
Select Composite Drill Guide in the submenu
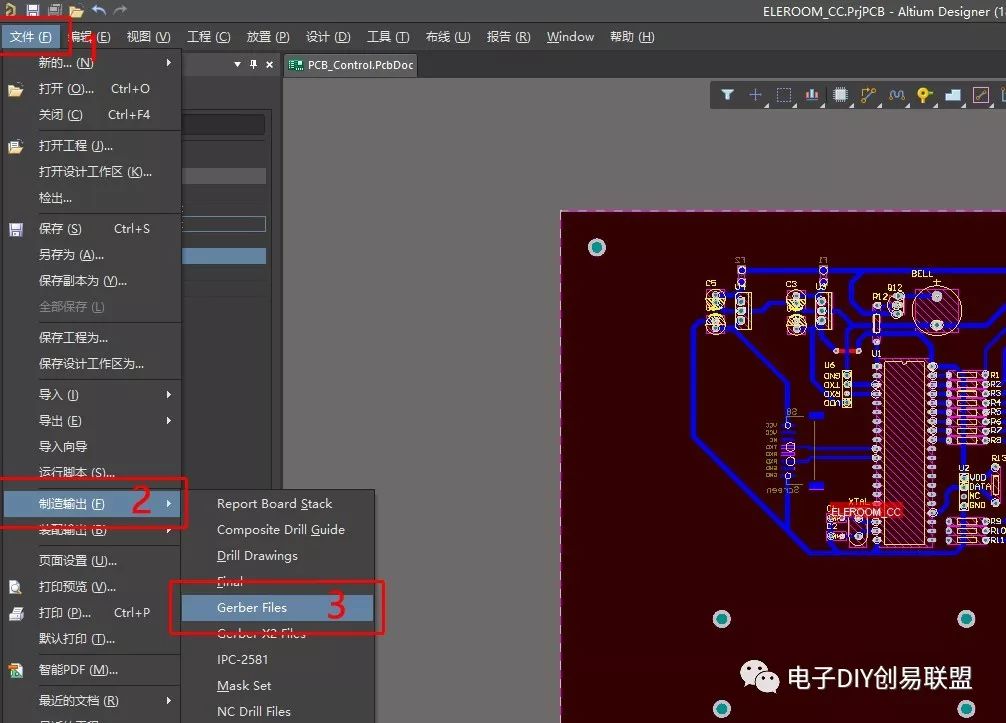(x=277, y=530)
